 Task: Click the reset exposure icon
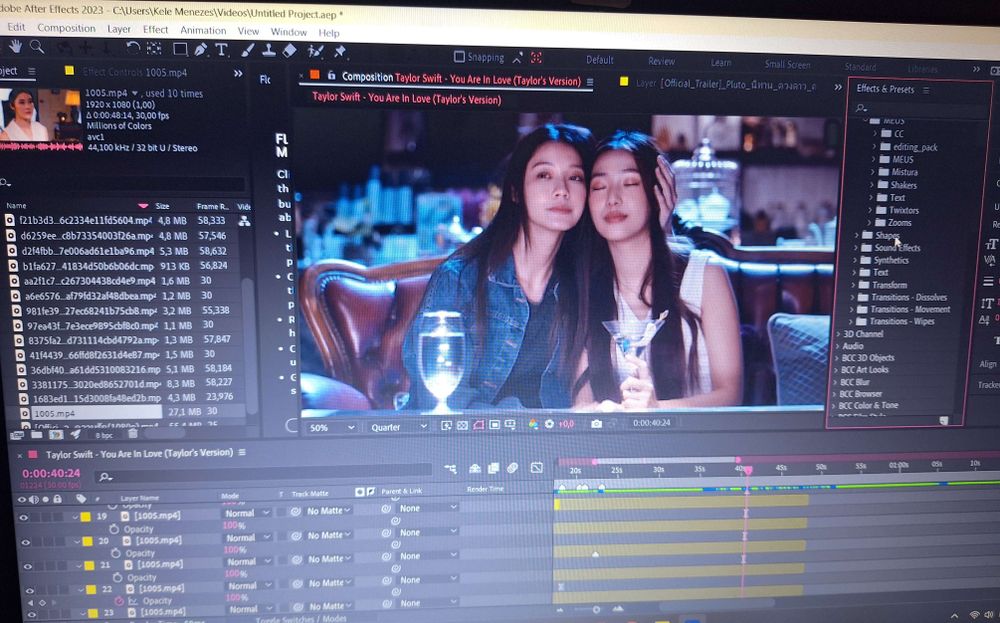click(x=549, y=424)
